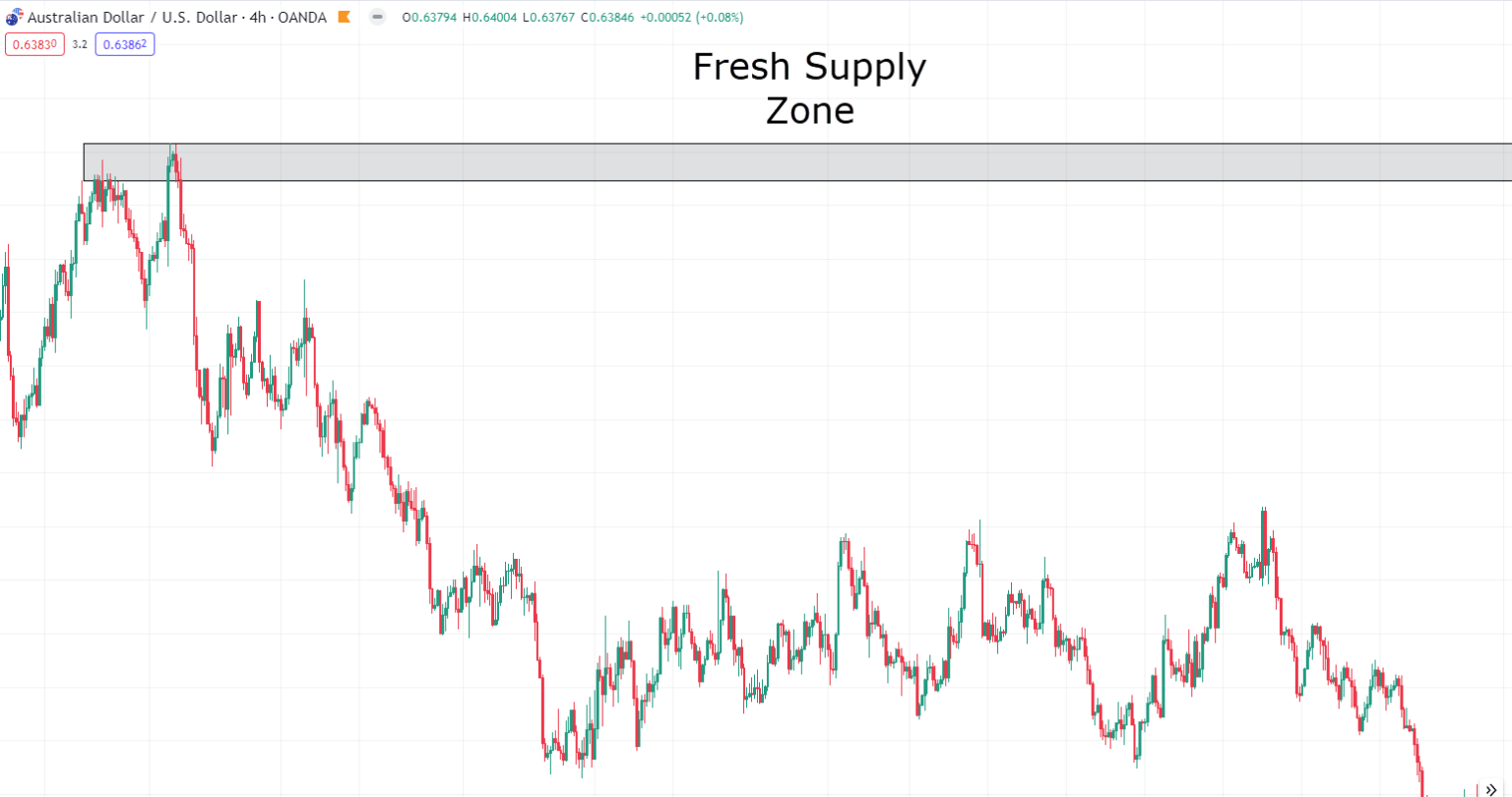1512x797 pixels.
Task: Click the red sell price button 0.63830
Action: (x=35, y=44)
